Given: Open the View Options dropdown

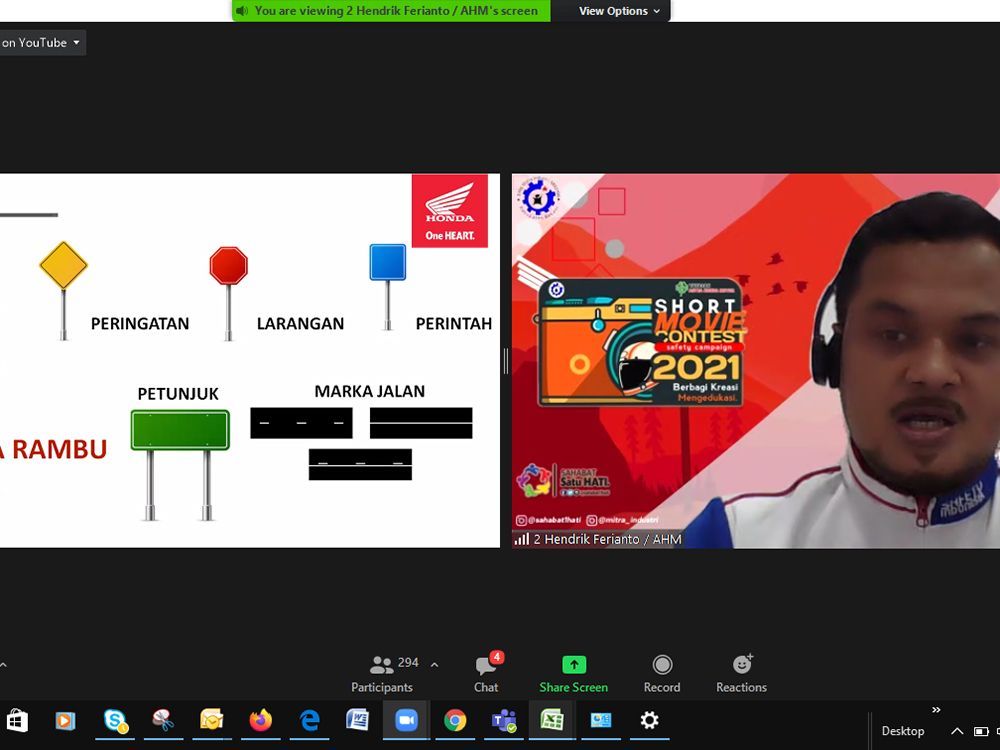Looking at the screenshot, I should coord(619,11).
